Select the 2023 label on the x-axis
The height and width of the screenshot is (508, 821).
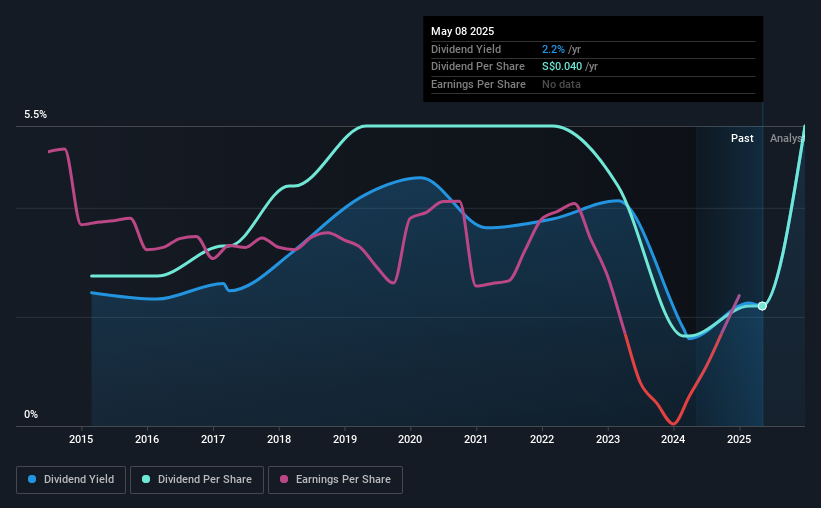tap(608, 439)
